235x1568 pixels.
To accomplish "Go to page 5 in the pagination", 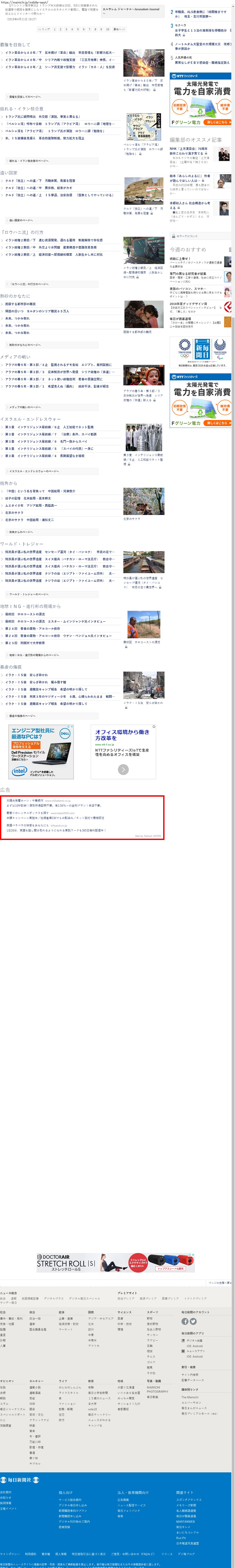I will click(78, 29).
